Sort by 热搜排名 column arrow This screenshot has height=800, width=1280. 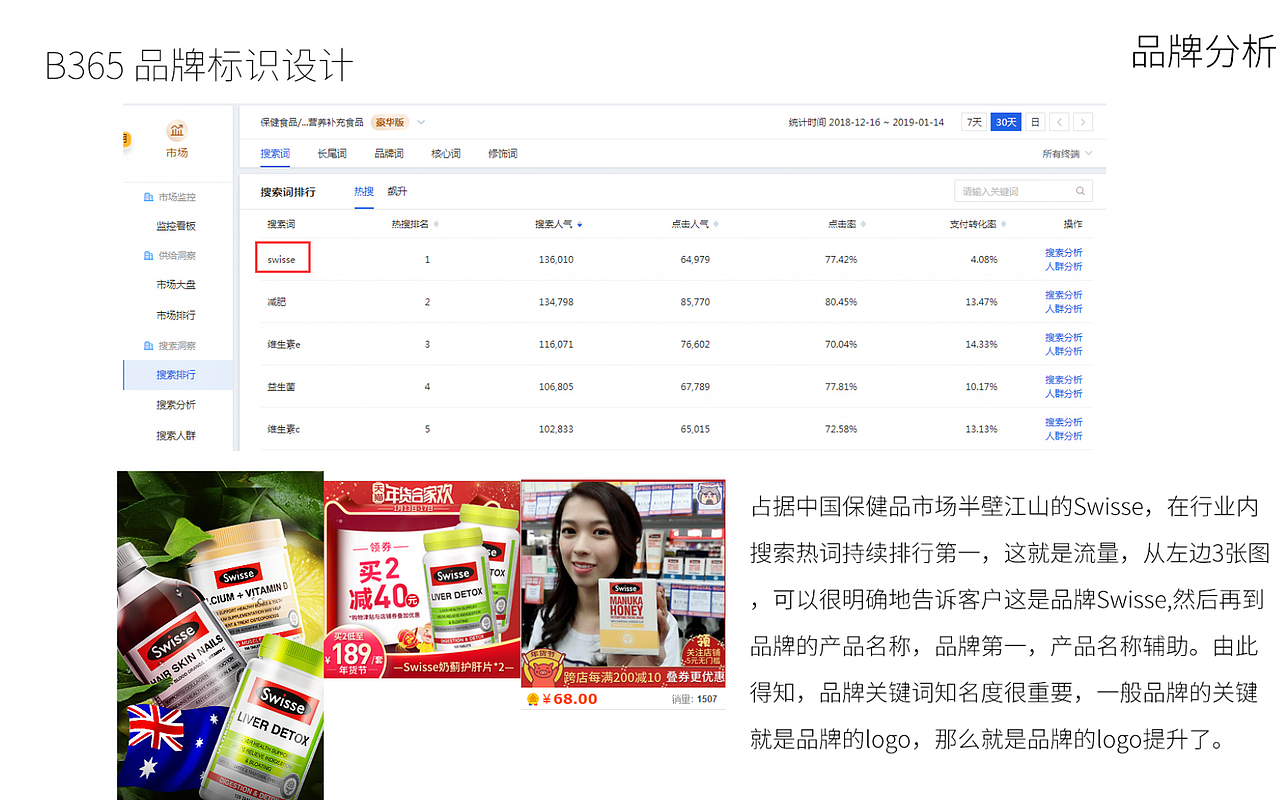tap(436, 224)
